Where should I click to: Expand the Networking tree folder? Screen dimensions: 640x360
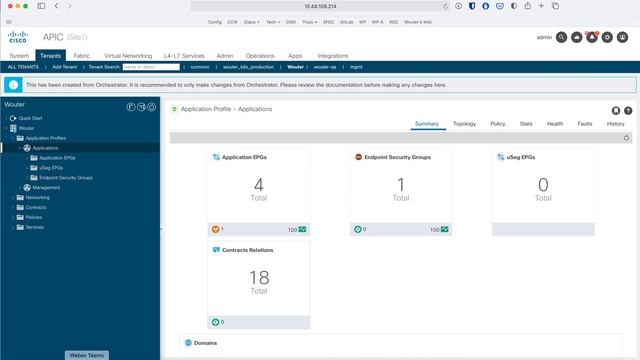13,198
